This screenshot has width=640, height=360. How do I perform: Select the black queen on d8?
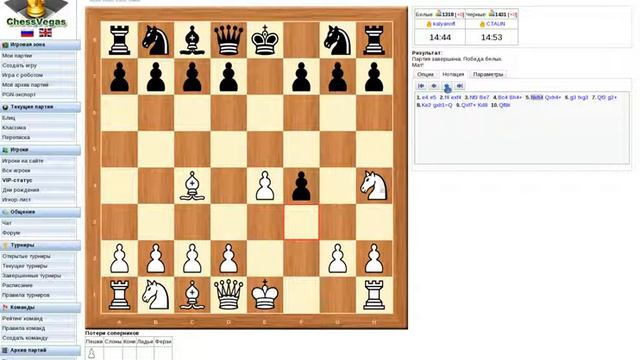click(228, 40)
